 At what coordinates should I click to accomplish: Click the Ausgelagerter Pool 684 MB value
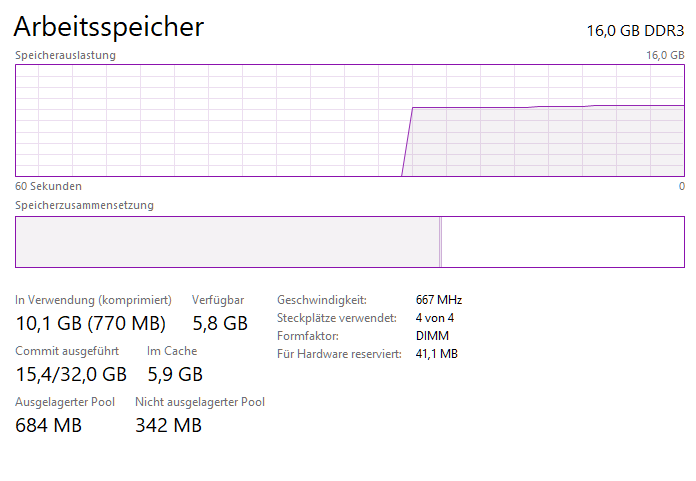tap(48, 425)
